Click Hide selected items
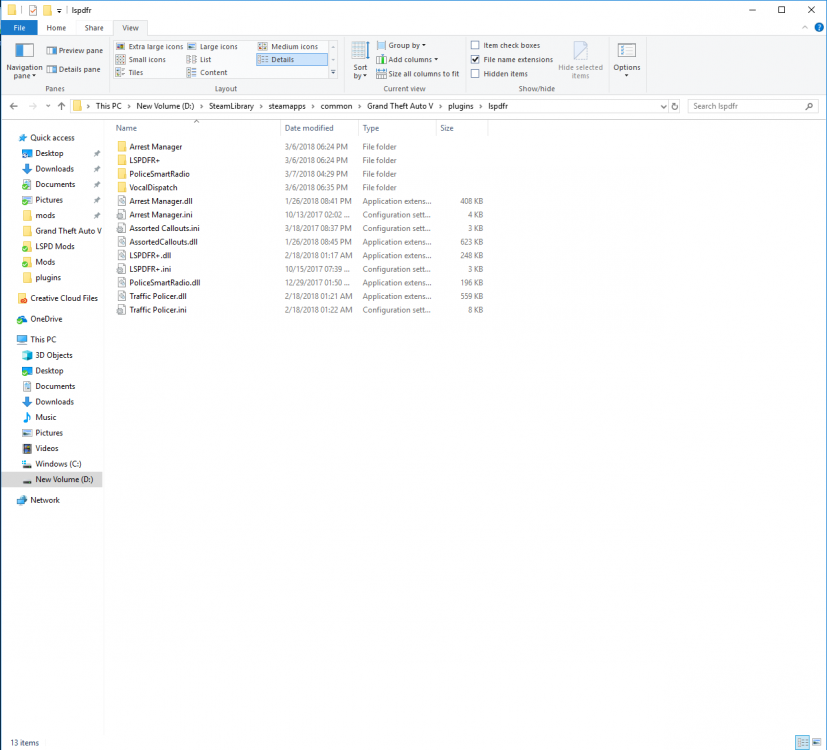 [x=580, y=60]
